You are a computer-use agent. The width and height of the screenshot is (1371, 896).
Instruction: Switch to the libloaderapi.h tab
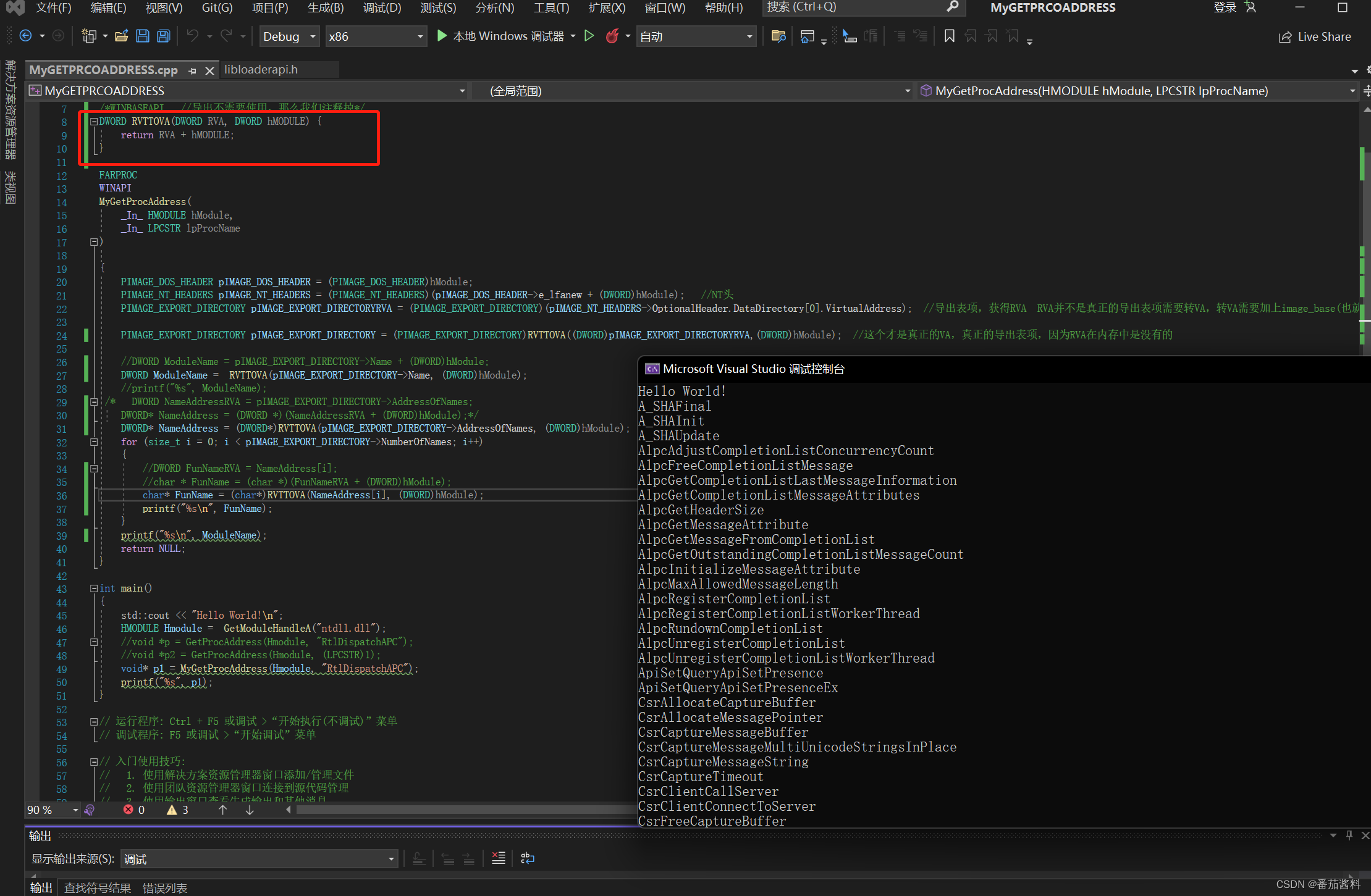261,70
